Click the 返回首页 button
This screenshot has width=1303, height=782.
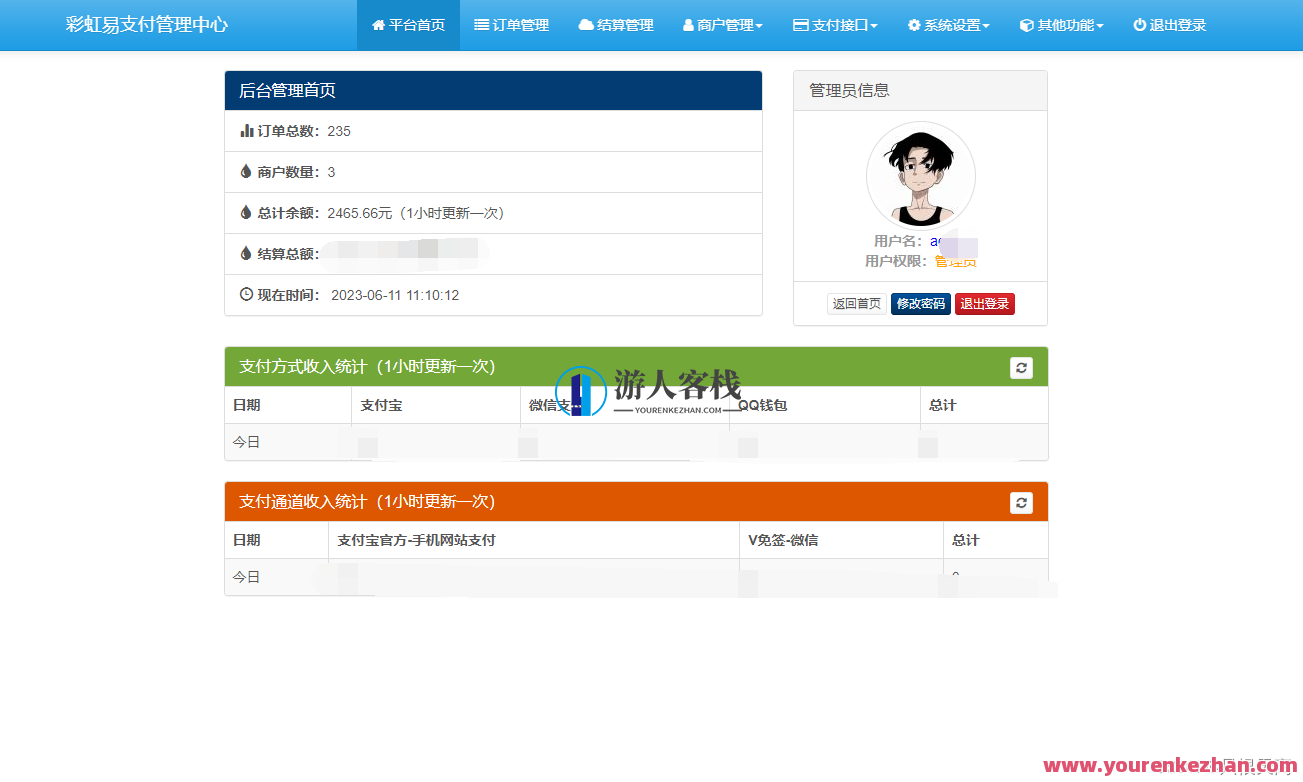coord(856,303)
